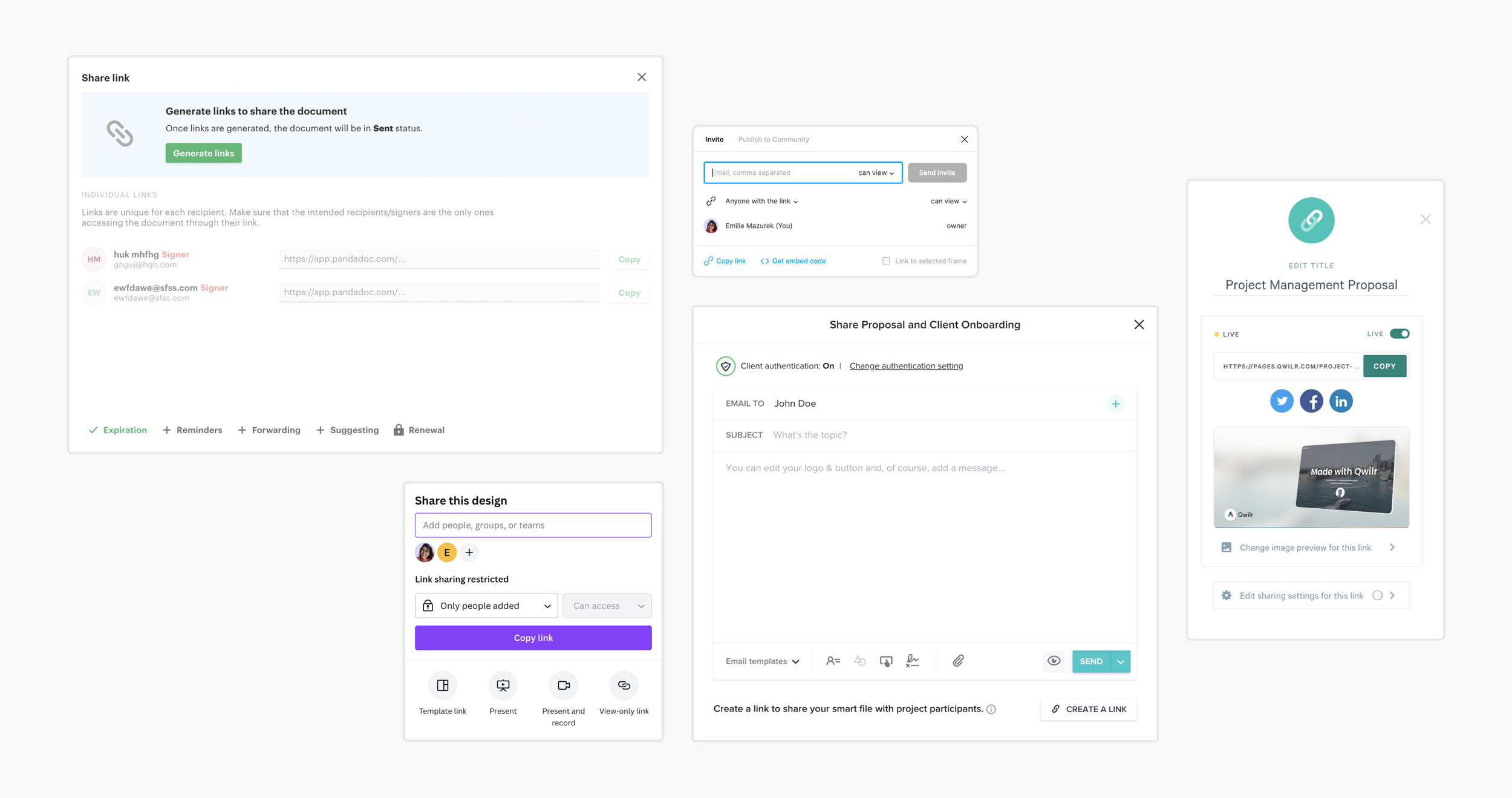
Task: Click the Change authentication setting link
Action: point(905,366)
